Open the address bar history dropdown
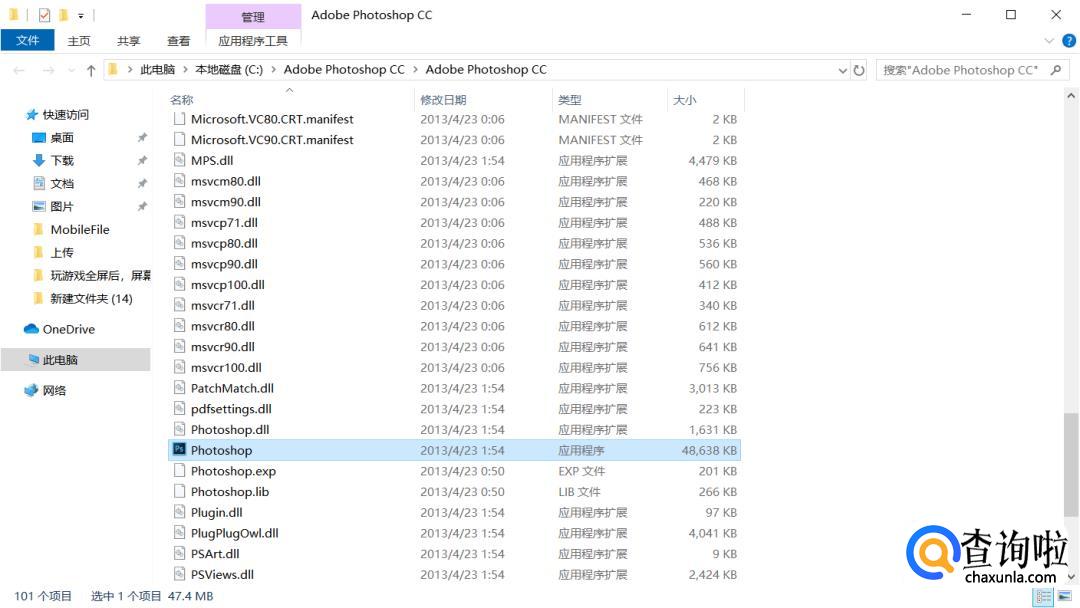Image resolution: width=1080 pixels, height=608 pixels. [842, 70]
